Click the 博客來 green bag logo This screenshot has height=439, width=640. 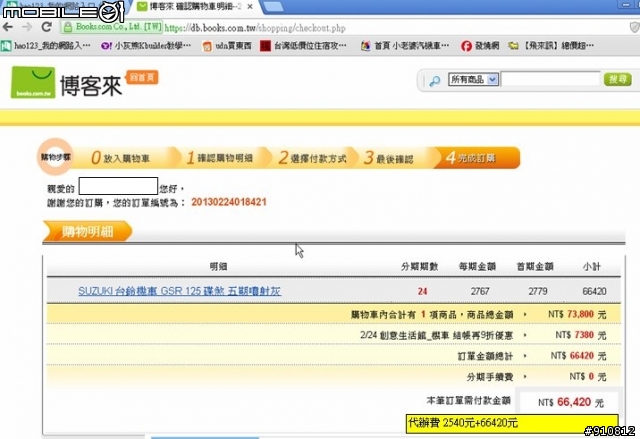33,82
